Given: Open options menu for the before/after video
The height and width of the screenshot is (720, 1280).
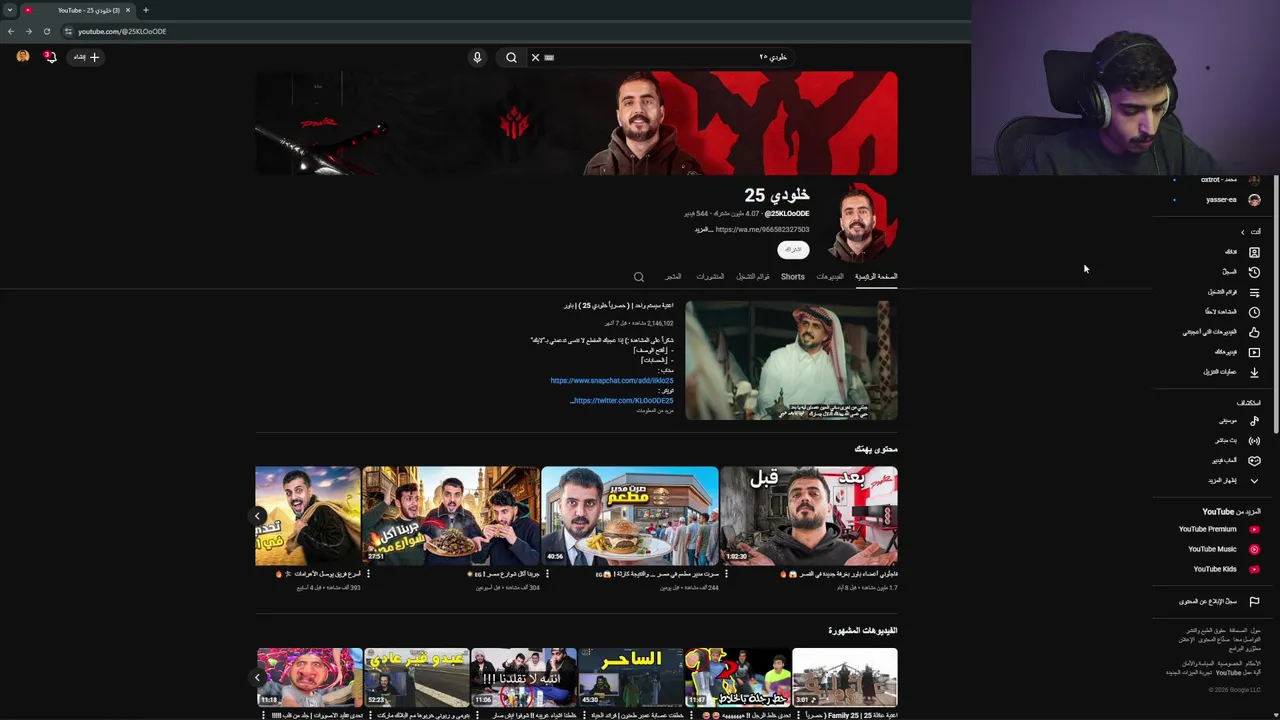Looking at the screenshot, I should coord(727,574).
